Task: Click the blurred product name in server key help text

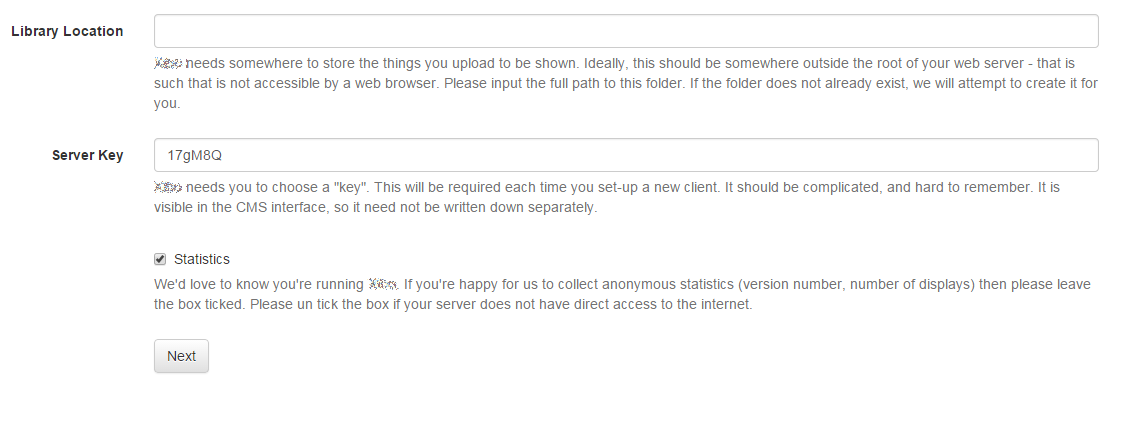Action: coord(166,187)
